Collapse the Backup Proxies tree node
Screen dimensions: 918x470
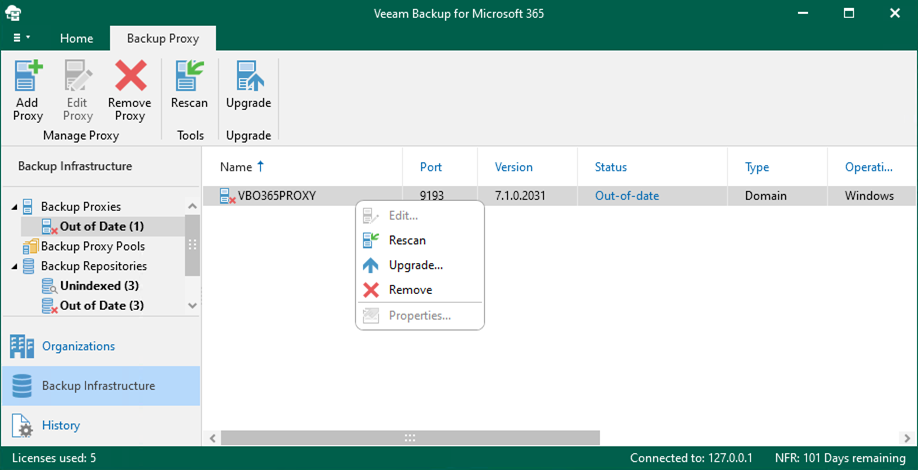click(13, 207)
